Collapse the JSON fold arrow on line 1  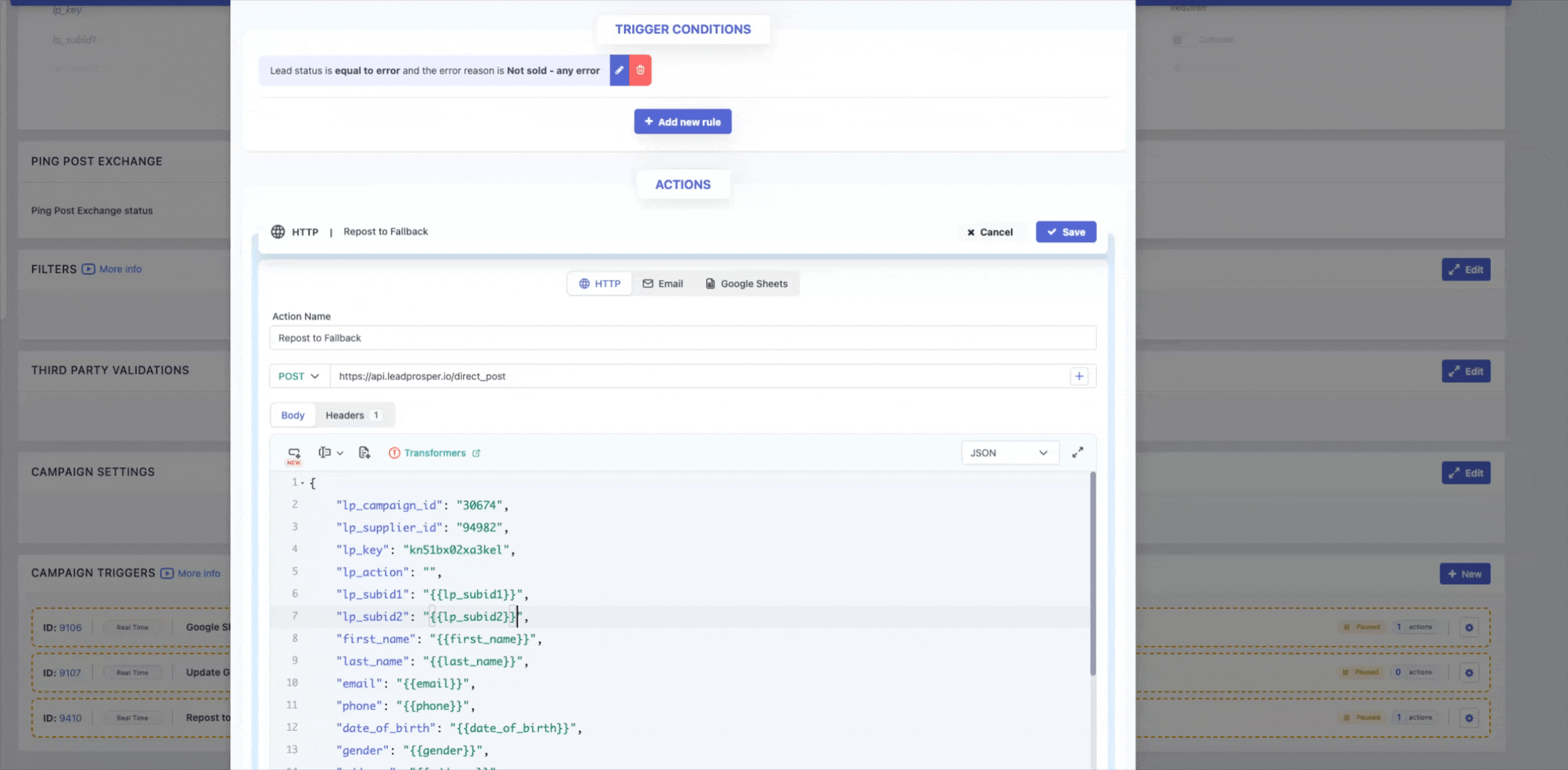pos(303,482)
